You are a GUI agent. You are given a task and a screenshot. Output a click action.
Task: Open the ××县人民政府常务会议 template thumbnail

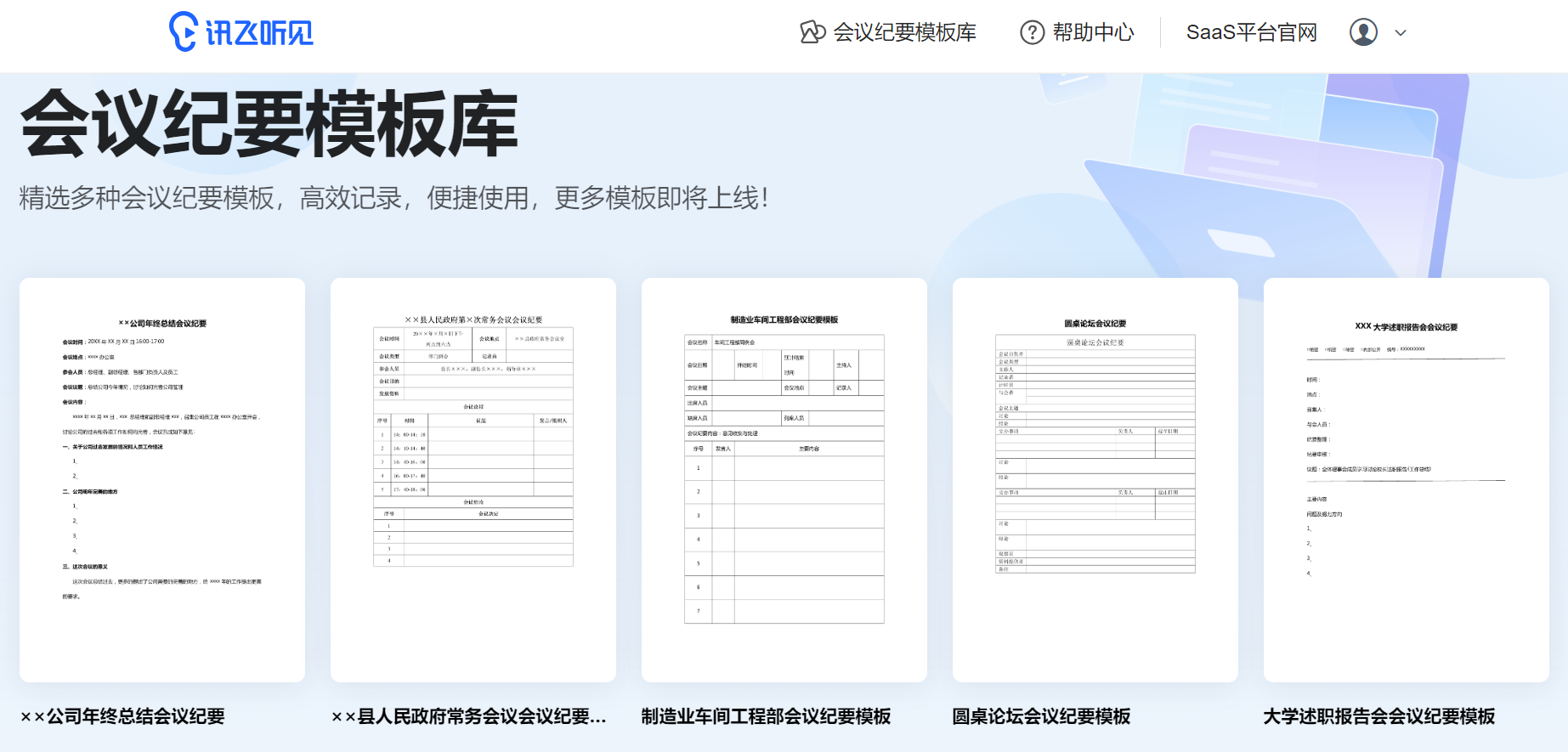point(473,479)
